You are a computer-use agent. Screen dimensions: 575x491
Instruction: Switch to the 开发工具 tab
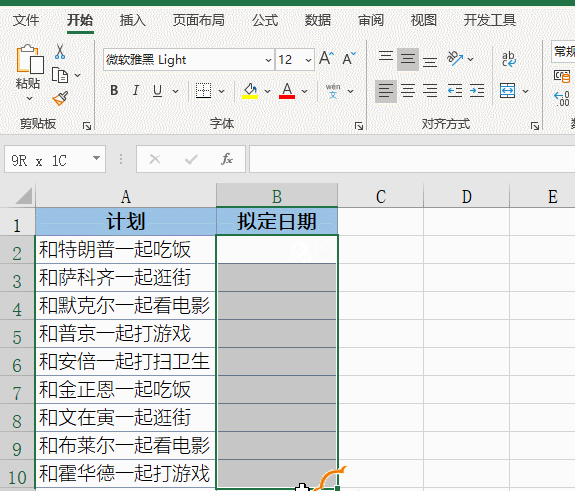tap(490, 20)
